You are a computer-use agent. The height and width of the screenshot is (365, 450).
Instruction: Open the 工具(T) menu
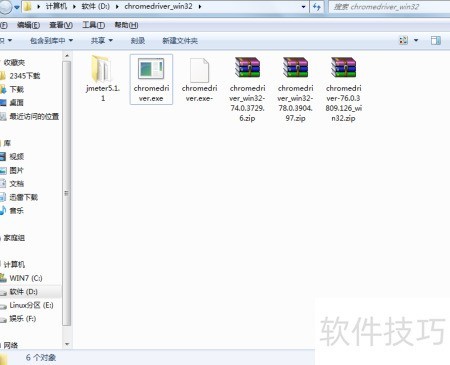pyautogui.click(x=94, y=25)
